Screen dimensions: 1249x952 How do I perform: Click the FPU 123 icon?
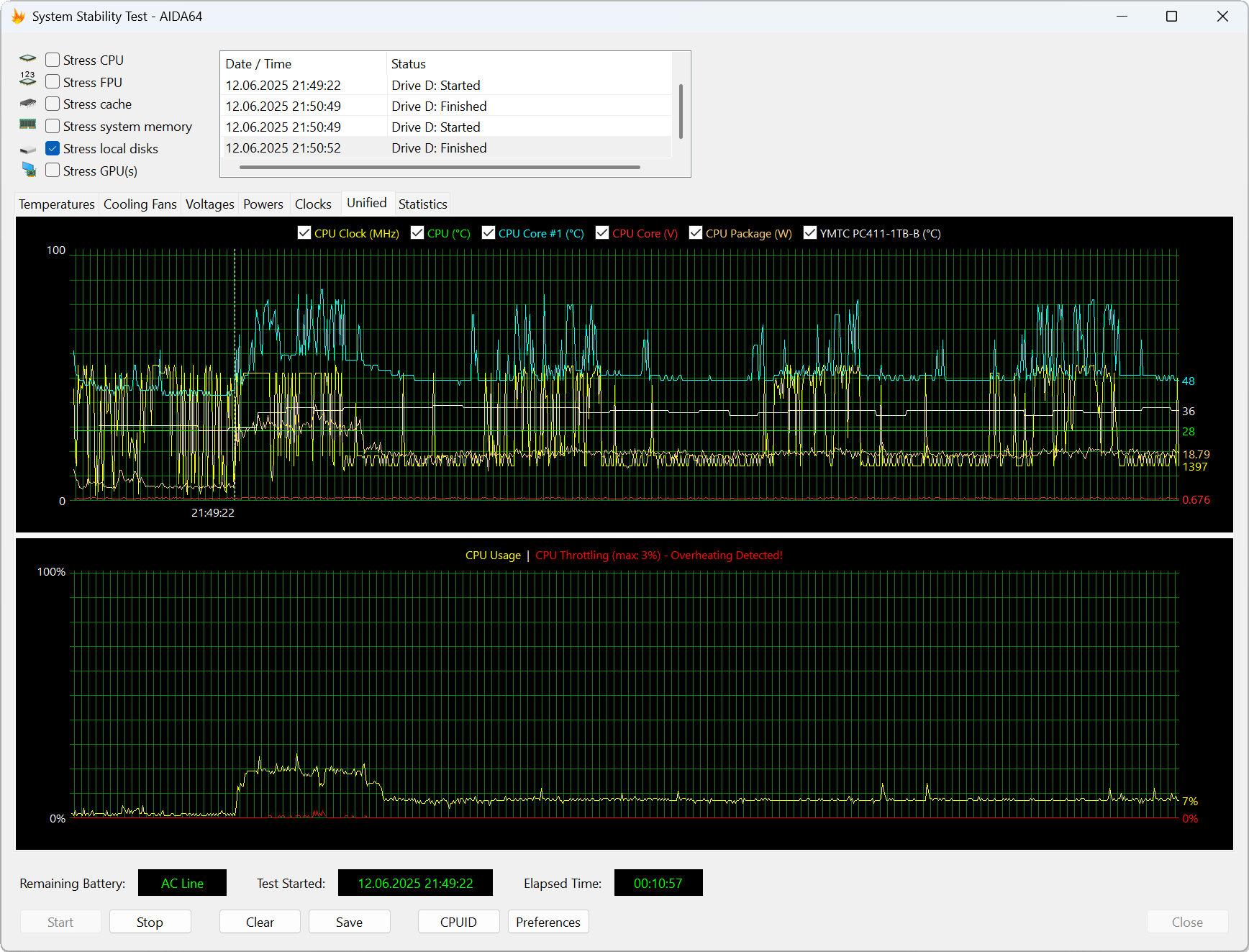coord(27,79)
